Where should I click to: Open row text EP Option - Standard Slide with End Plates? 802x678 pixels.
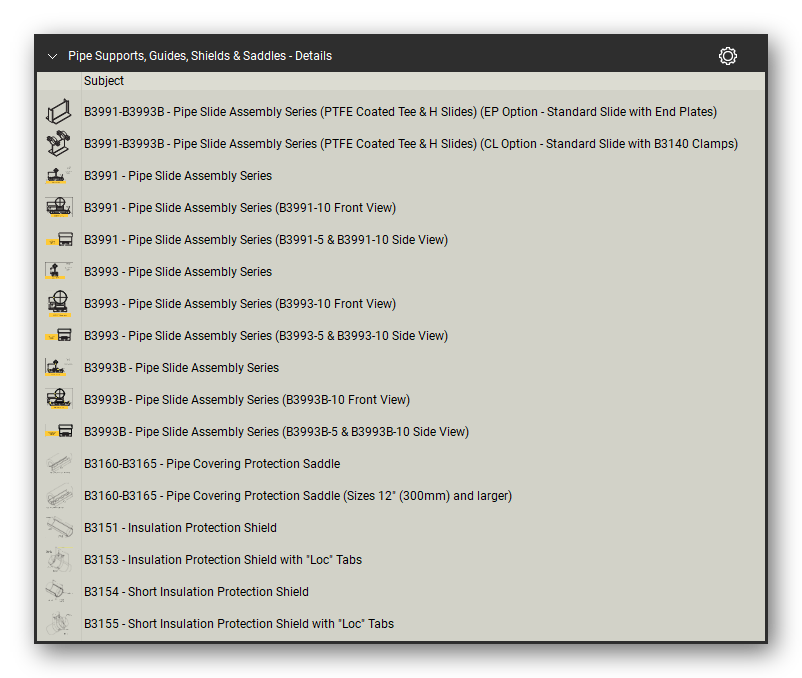400,112
